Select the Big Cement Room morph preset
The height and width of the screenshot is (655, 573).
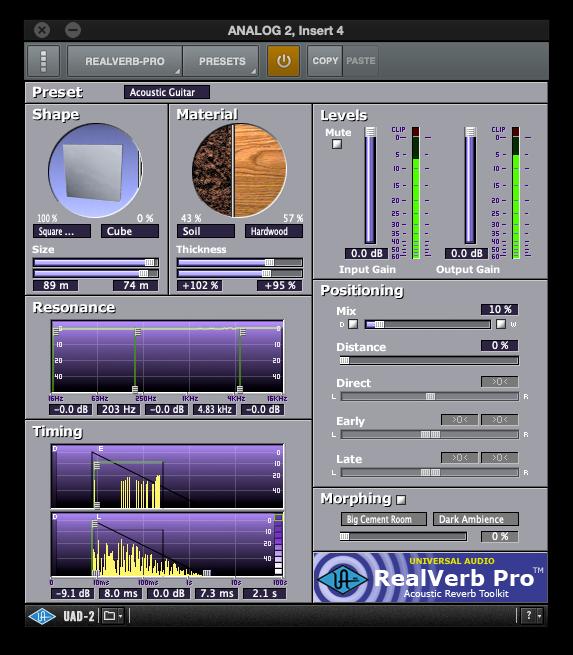point(384,519)
